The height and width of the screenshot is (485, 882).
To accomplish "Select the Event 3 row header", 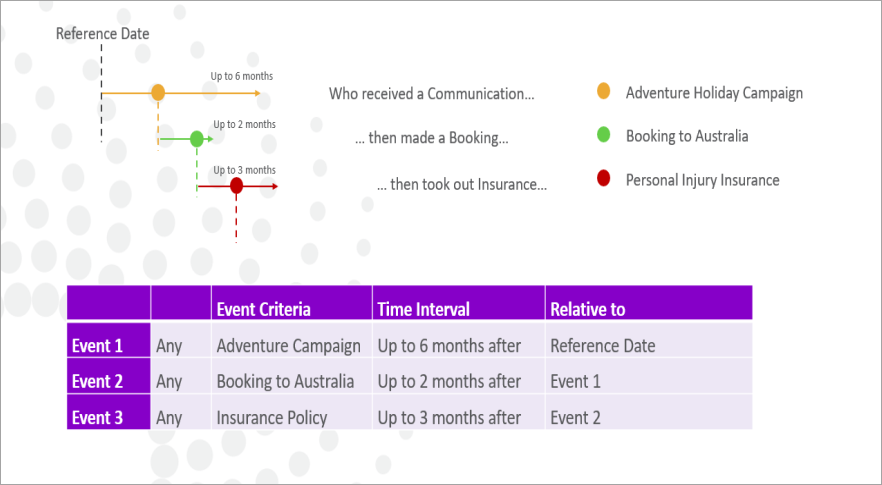I will pos(109,412).
